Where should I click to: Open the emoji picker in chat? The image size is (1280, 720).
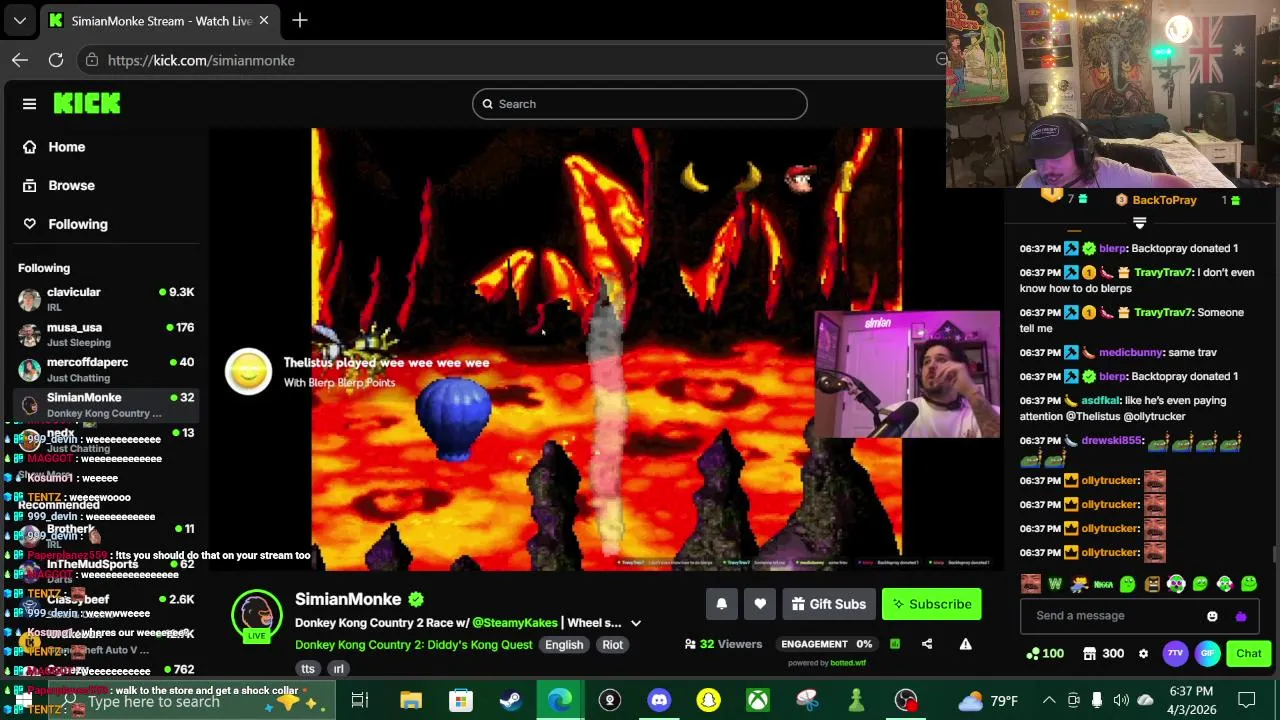[x=1212, y=616]
